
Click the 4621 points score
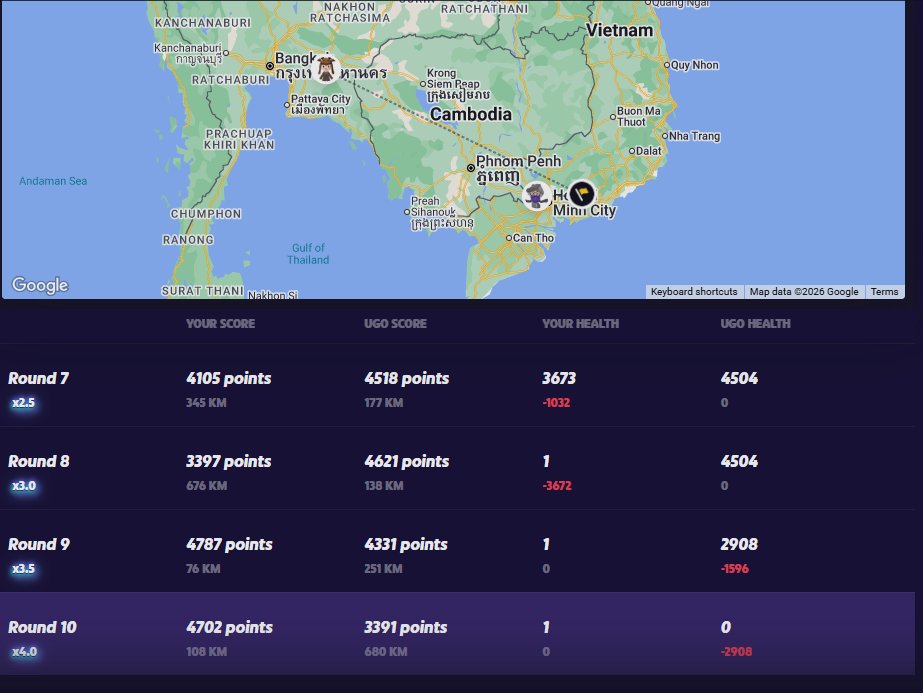[407, 461]
